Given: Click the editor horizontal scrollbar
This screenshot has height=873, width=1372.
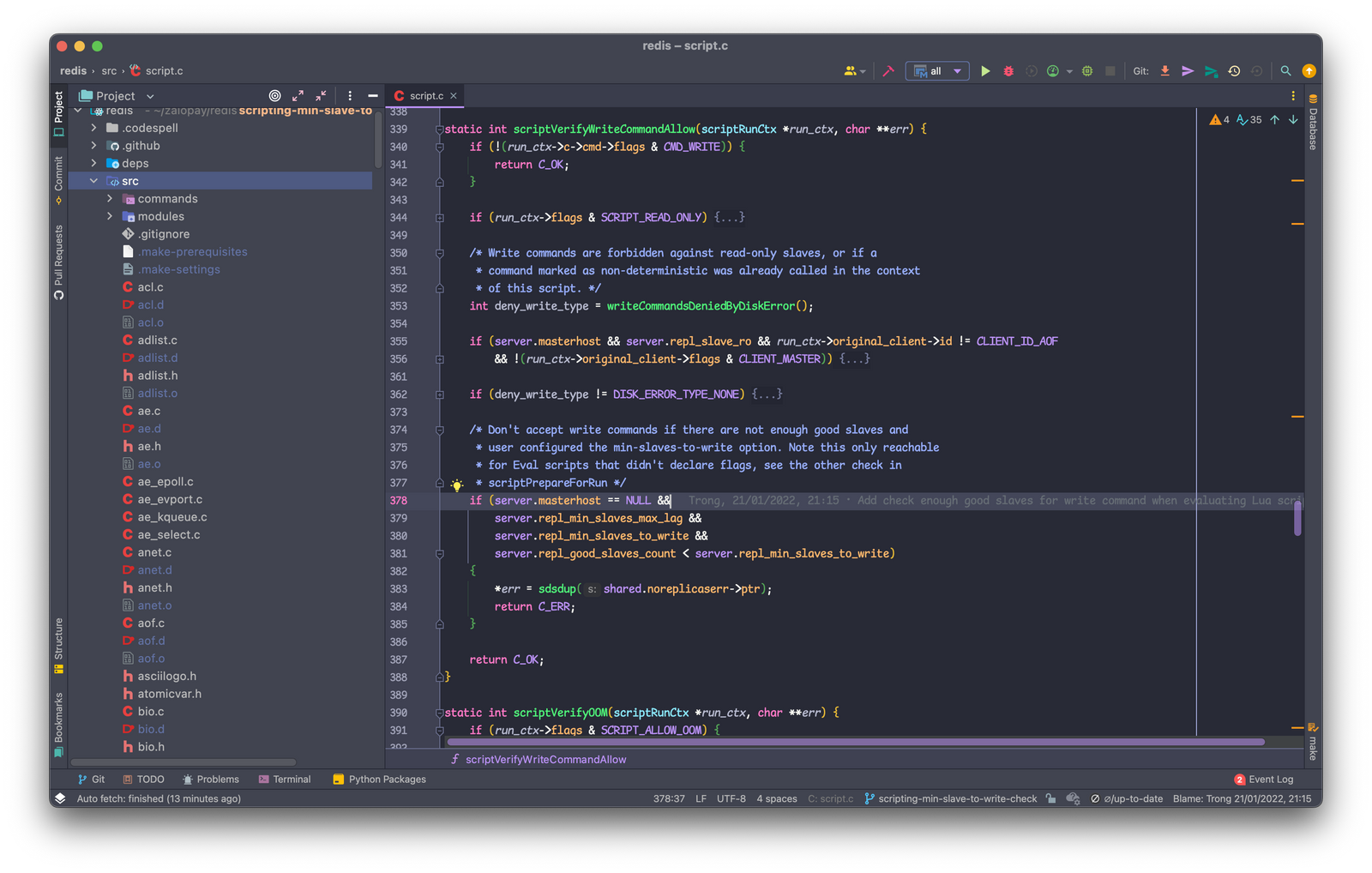Looking at the screenshot, I should [x=855, y=742].
